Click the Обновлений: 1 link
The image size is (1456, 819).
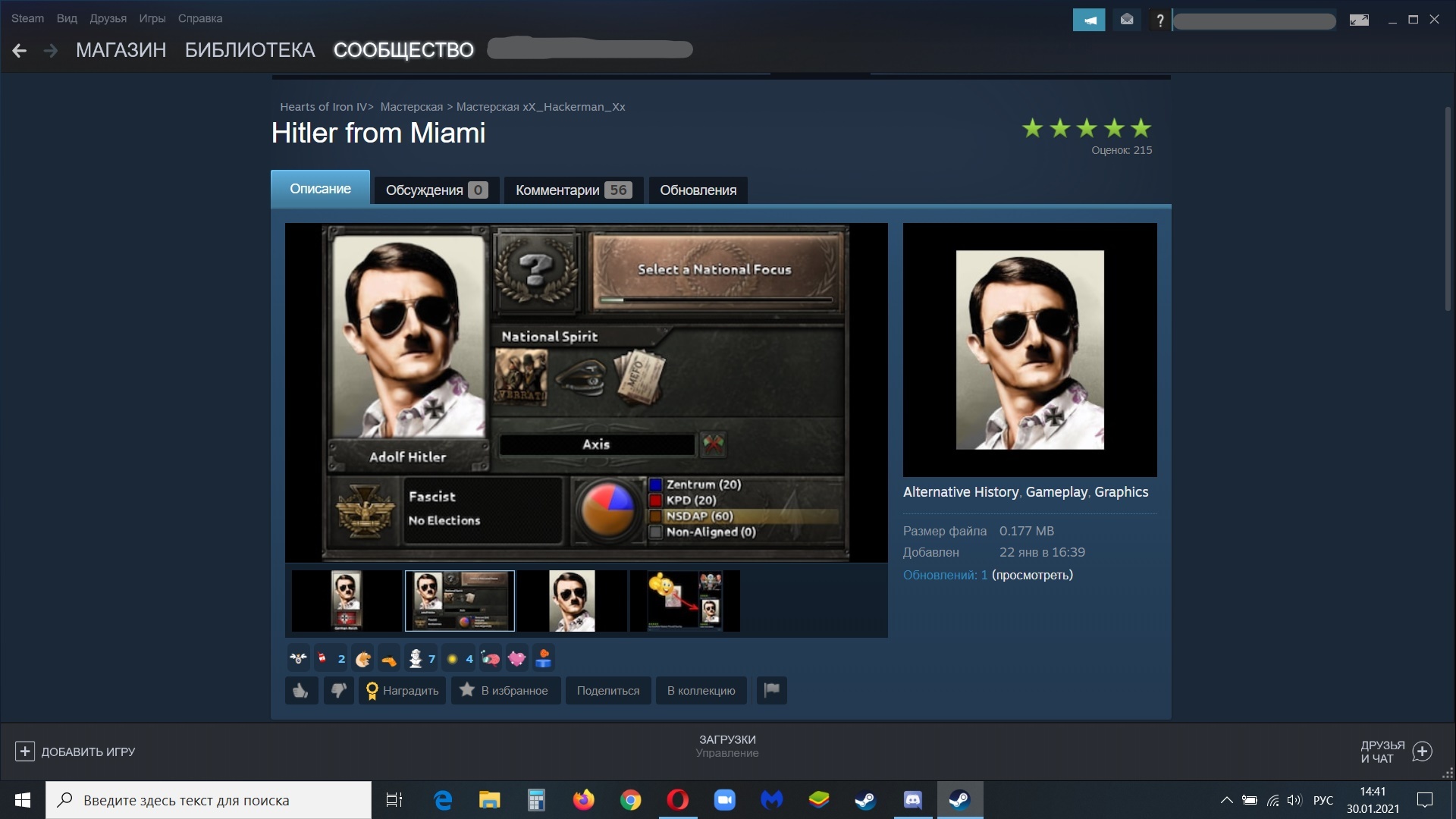tap(945, 575)
